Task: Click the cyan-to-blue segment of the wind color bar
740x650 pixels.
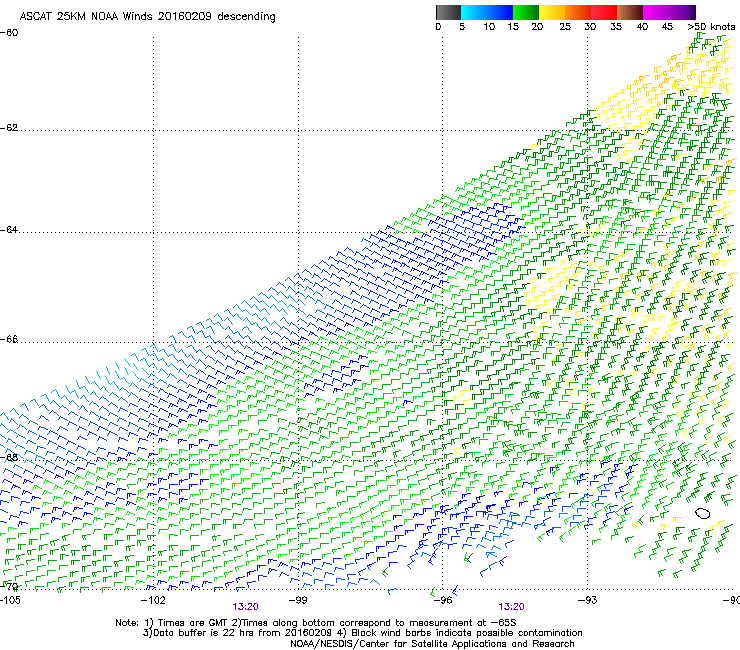Action: tap(487, 12)
